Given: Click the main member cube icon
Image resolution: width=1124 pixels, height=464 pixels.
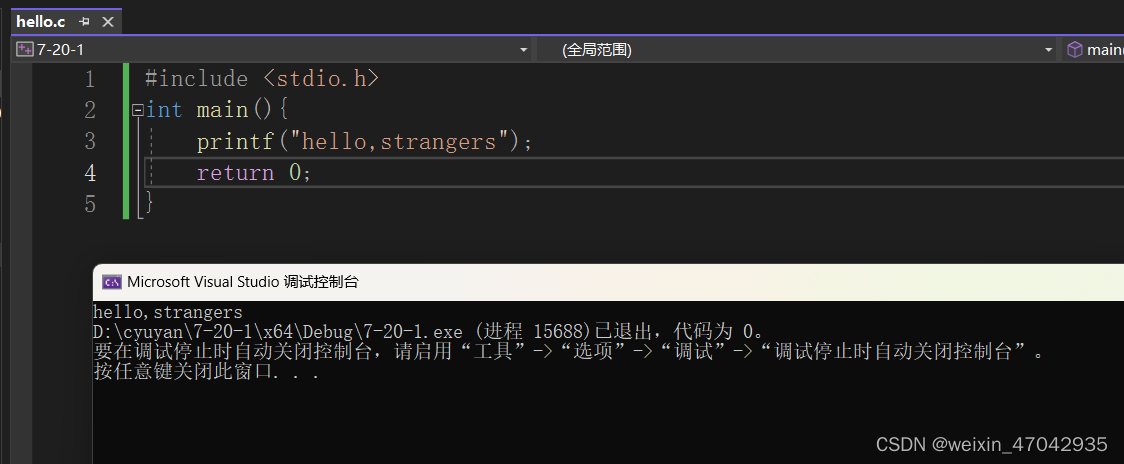Looking at the screenshot, I should tap(1075, 49).
